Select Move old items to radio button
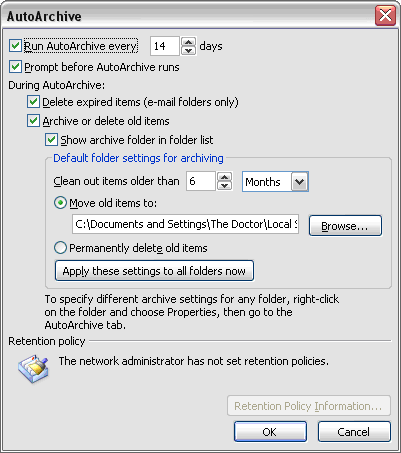Image resolution: width=401 pixels, height=453 pixels. tap(60, 203)
